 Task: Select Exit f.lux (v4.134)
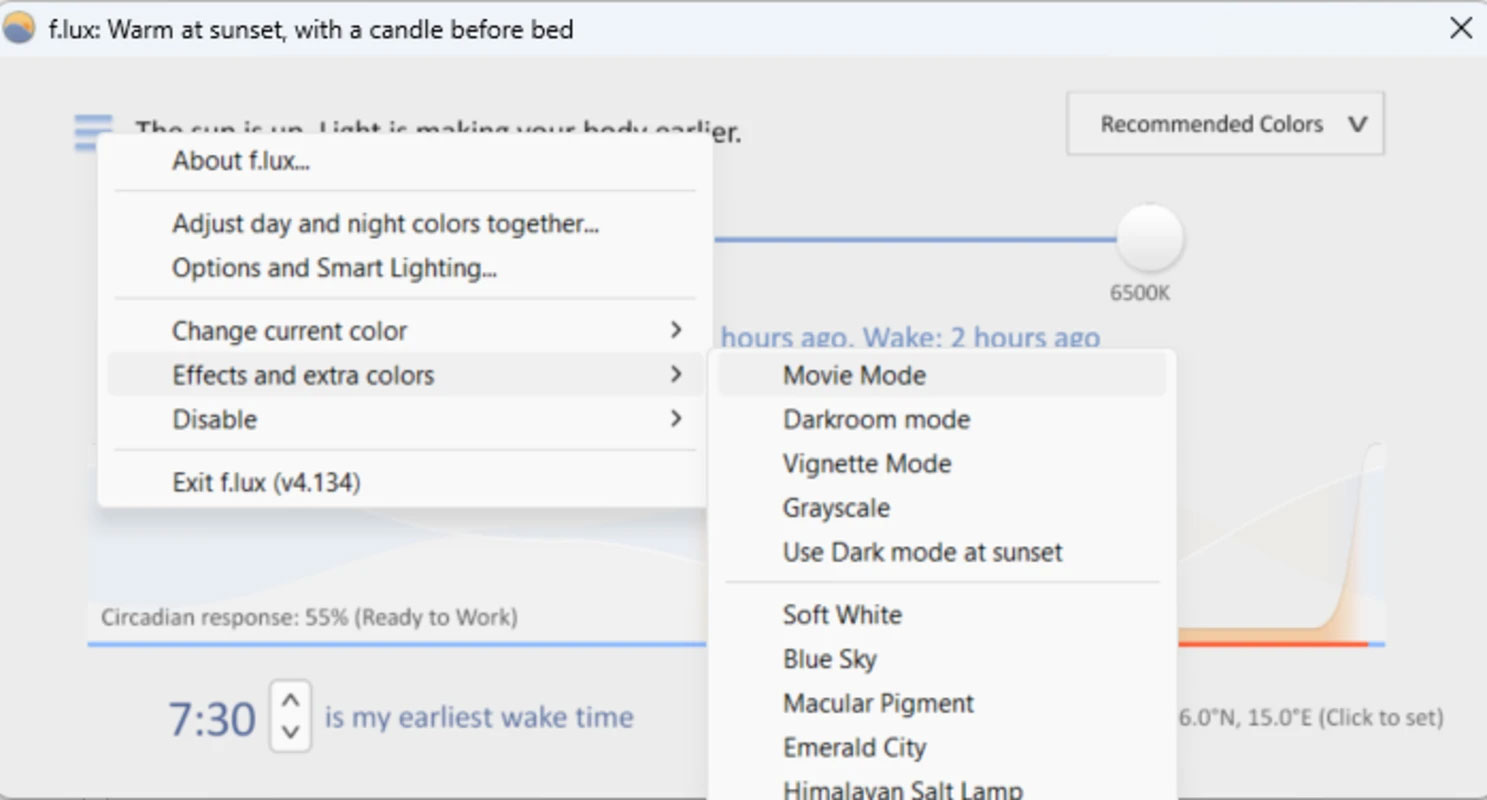[x=405, y=483]
